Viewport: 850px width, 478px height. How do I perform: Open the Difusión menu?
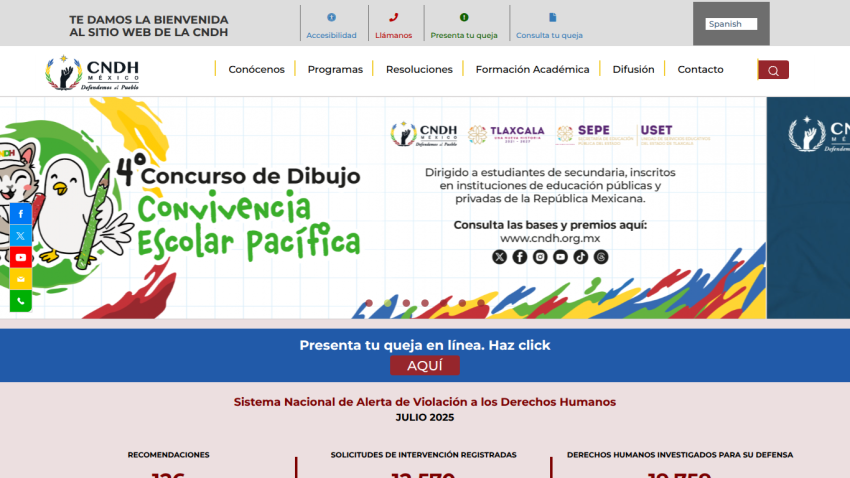633,69
